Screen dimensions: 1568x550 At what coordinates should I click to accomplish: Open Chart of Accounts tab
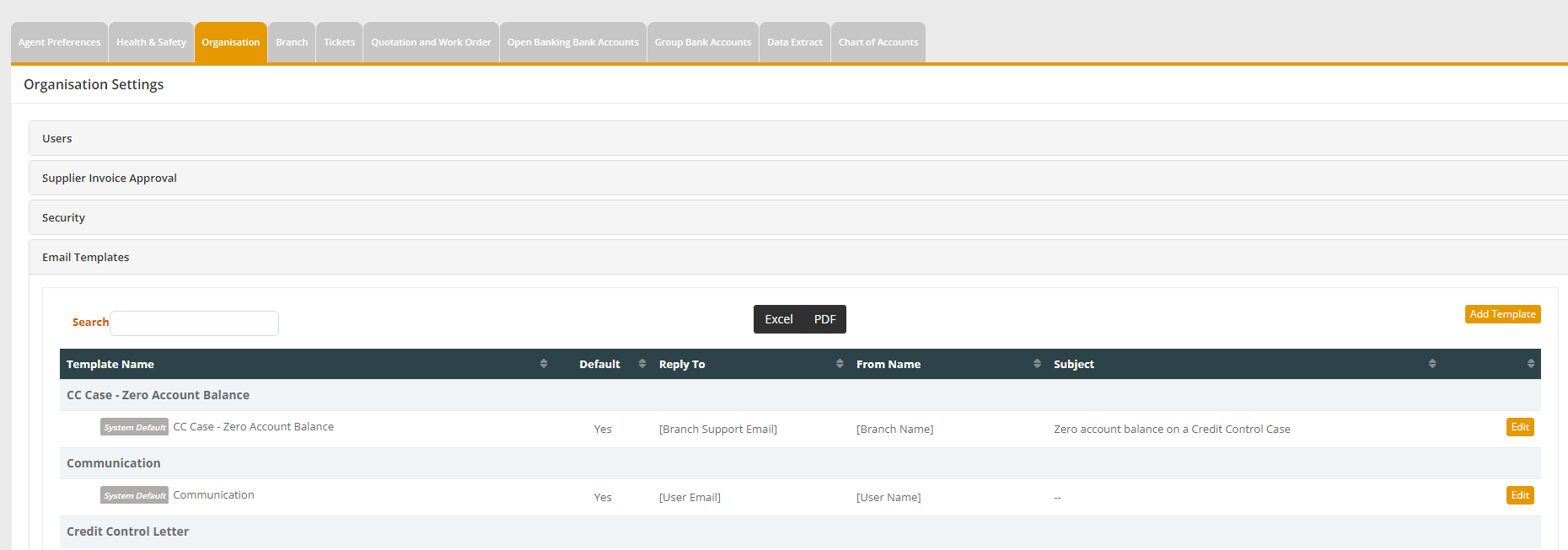(x=878, y=42)
